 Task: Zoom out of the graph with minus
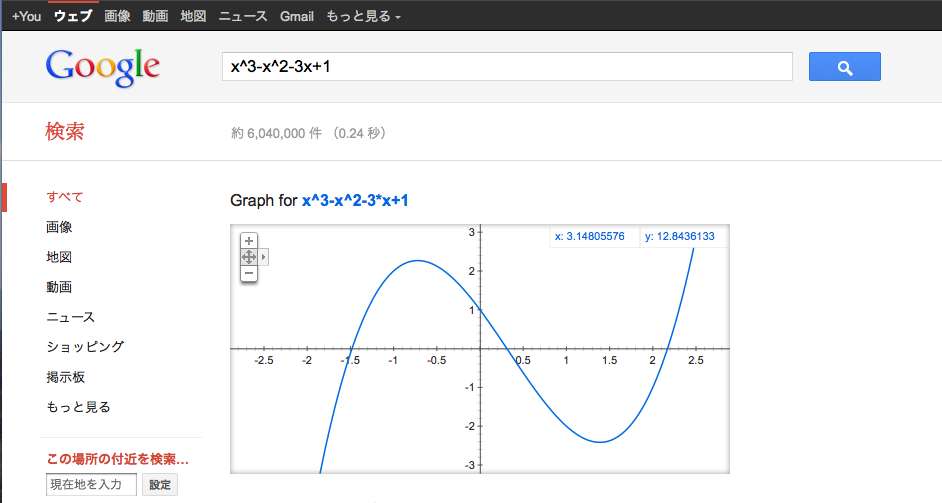coord(249,273)
